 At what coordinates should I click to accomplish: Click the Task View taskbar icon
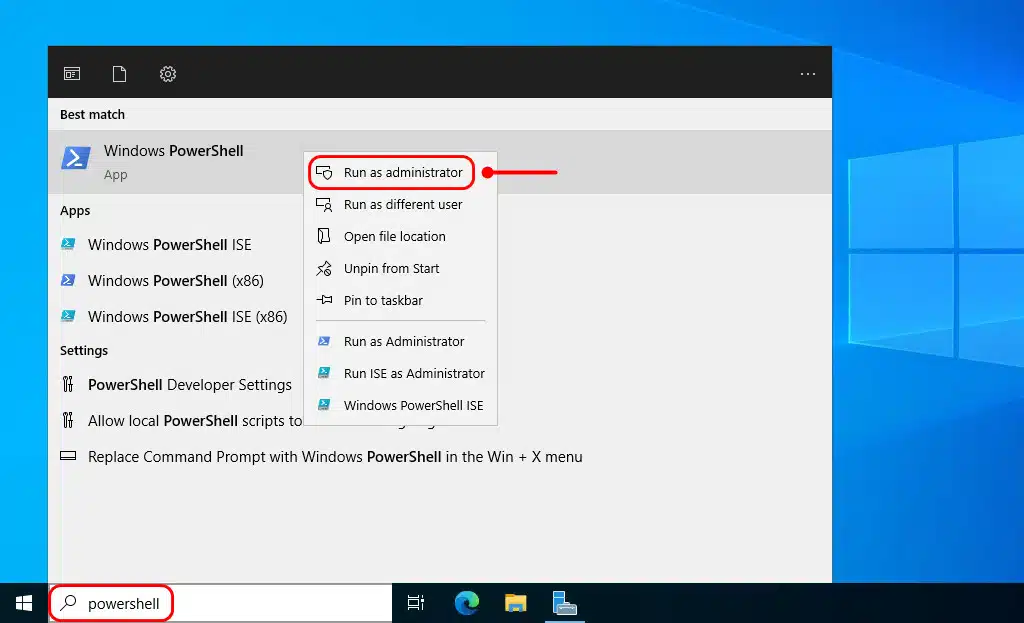click(416, 603)
